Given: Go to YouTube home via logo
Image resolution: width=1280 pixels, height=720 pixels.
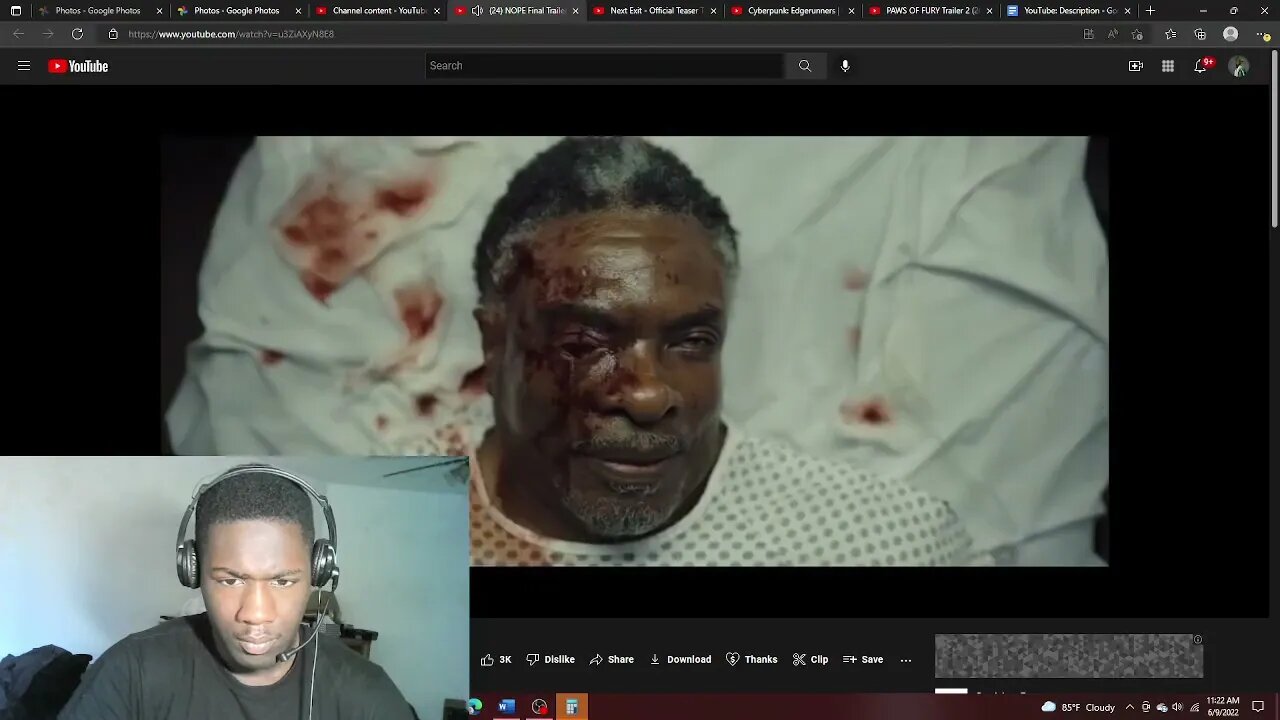Looking at the screenshot, I should (x=78, y=66).
